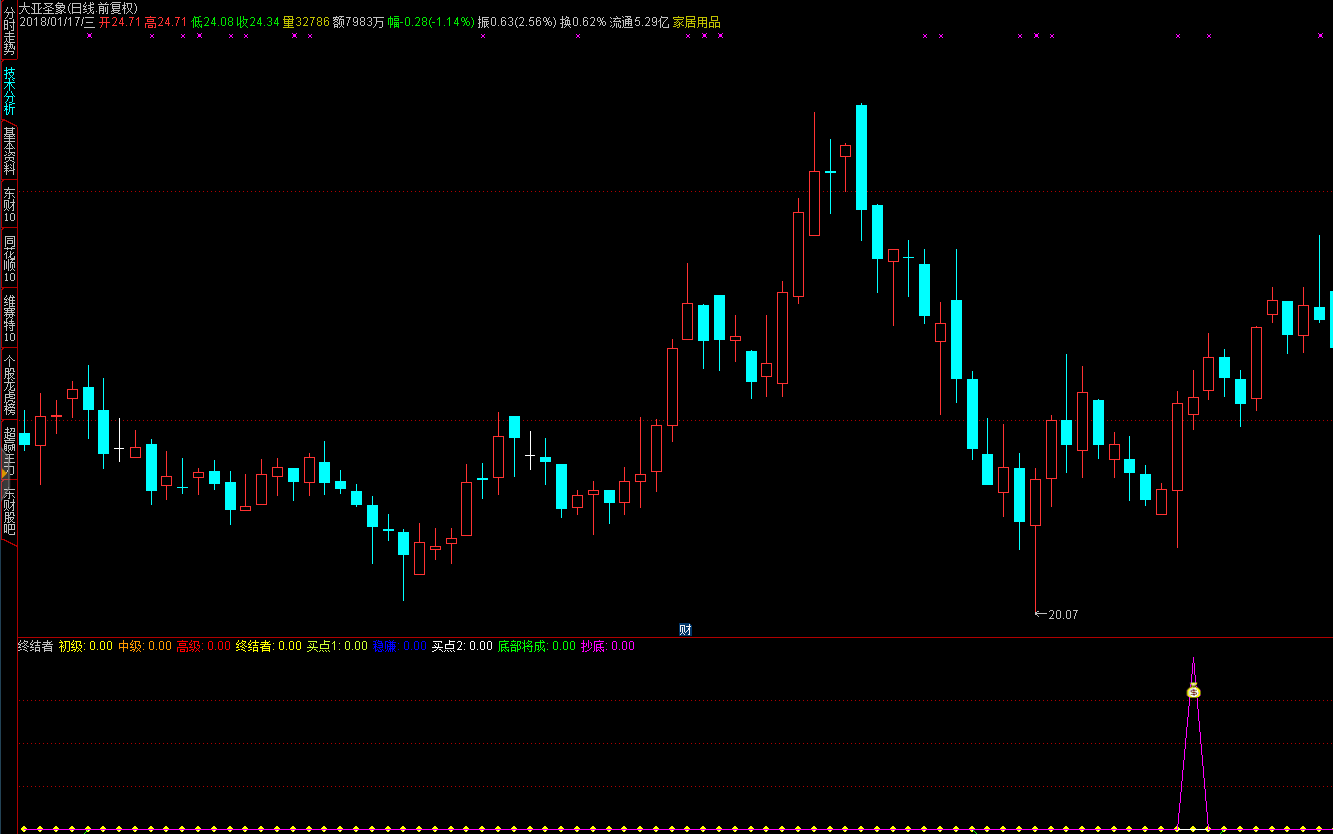Open the 家居用品 sector link
Screen dimensions: 1333x834
(x=696, y=21)
